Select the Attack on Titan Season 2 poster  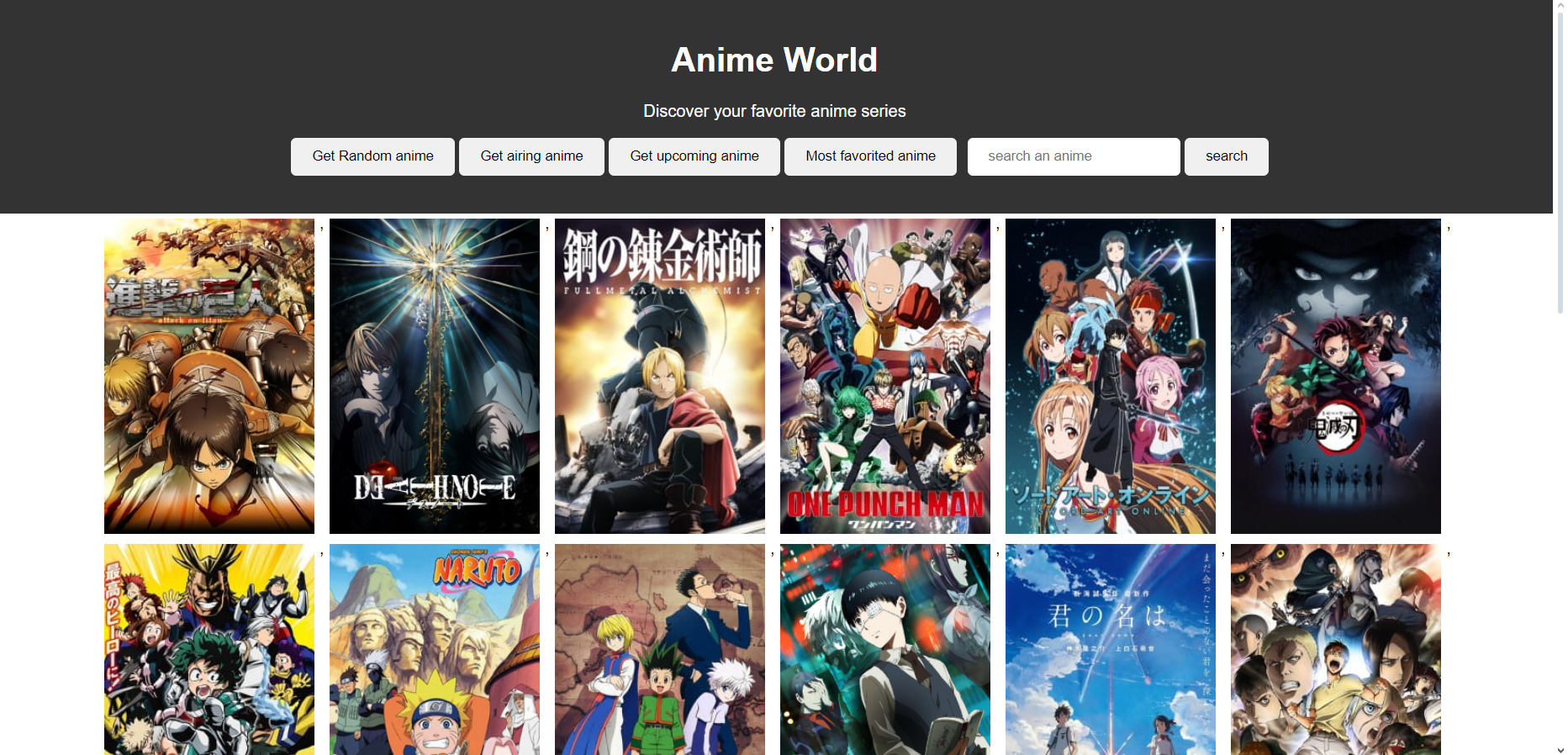tap(1336, 649)
